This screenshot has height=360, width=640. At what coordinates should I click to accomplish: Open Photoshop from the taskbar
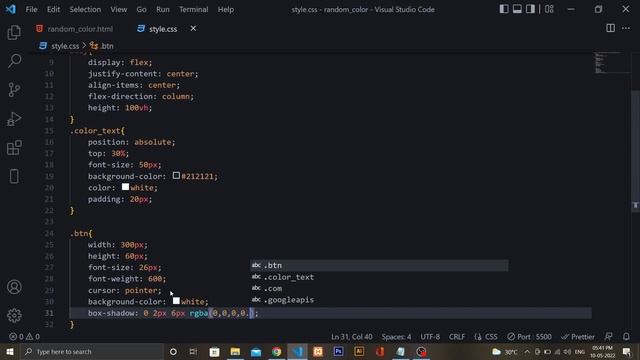pyautogui.click(x=338, y=351)
